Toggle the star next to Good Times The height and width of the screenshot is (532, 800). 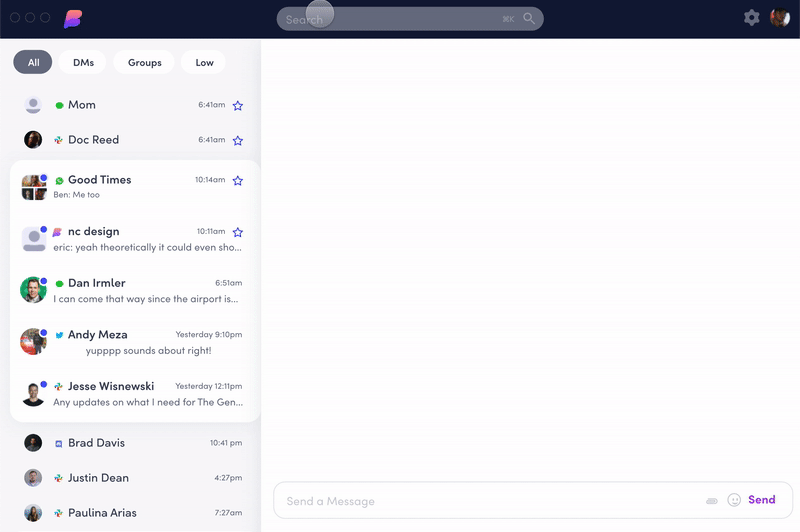pyautogui.click(x=238, y=181)
